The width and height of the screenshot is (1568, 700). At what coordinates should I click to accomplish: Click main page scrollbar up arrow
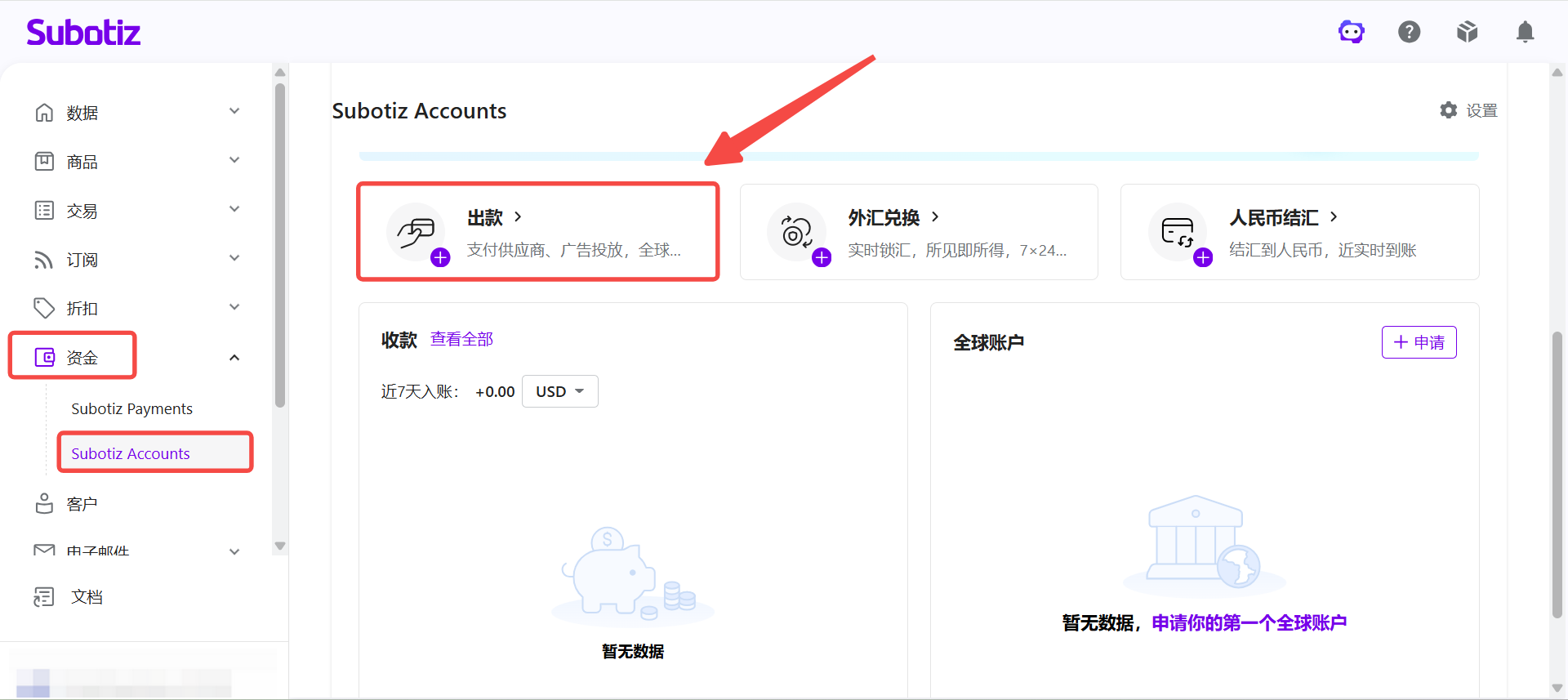point(1557,72)
